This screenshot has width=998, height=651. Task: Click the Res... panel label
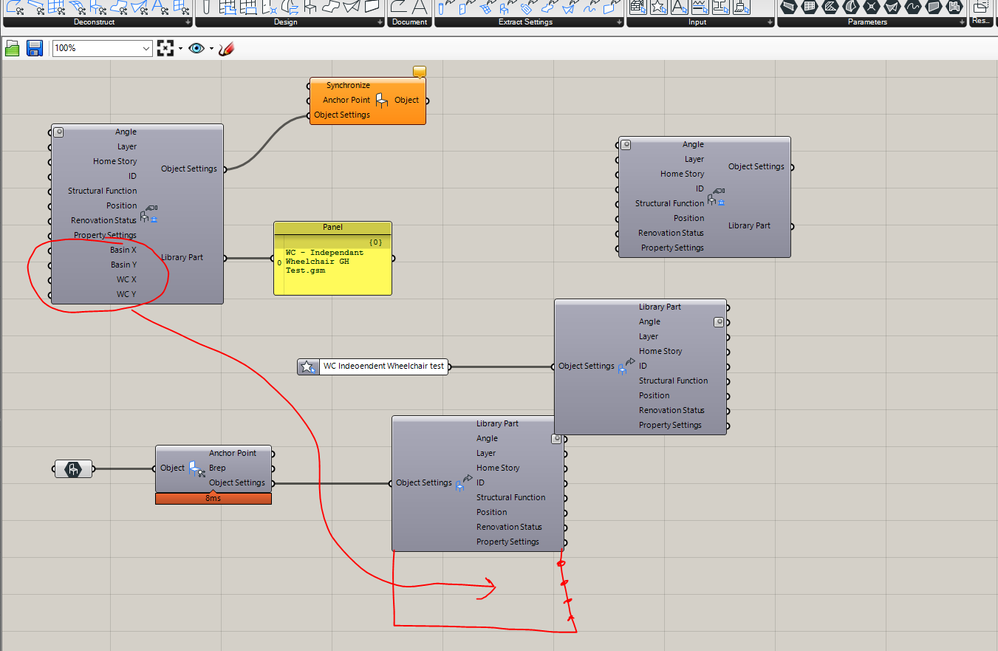980,21
